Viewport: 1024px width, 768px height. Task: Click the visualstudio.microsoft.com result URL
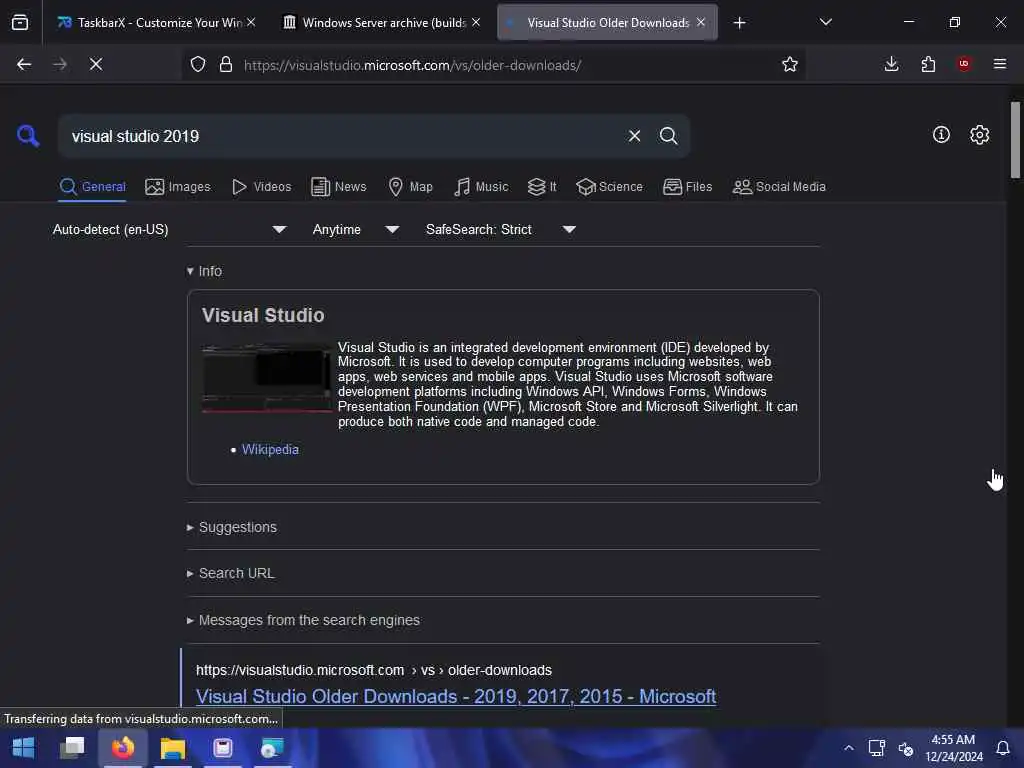[x=374, y=671]
